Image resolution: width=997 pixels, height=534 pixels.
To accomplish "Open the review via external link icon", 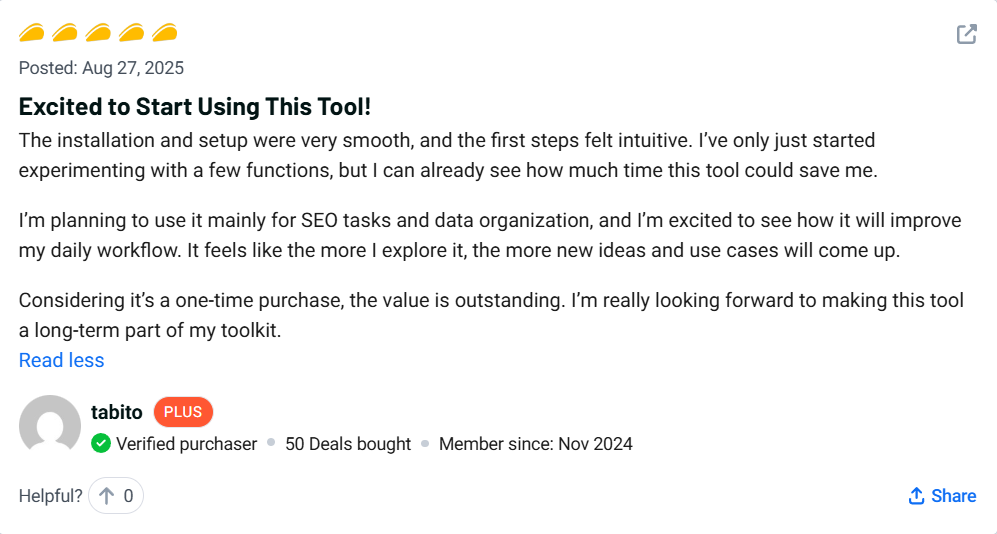I will [x=966, y=35].
